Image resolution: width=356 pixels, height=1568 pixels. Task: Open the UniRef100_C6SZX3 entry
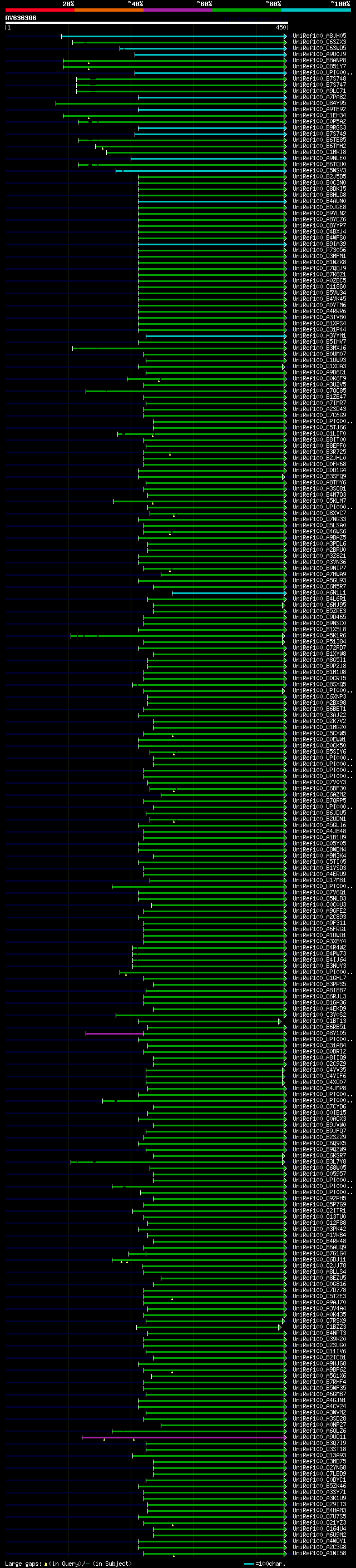[319, 42]
